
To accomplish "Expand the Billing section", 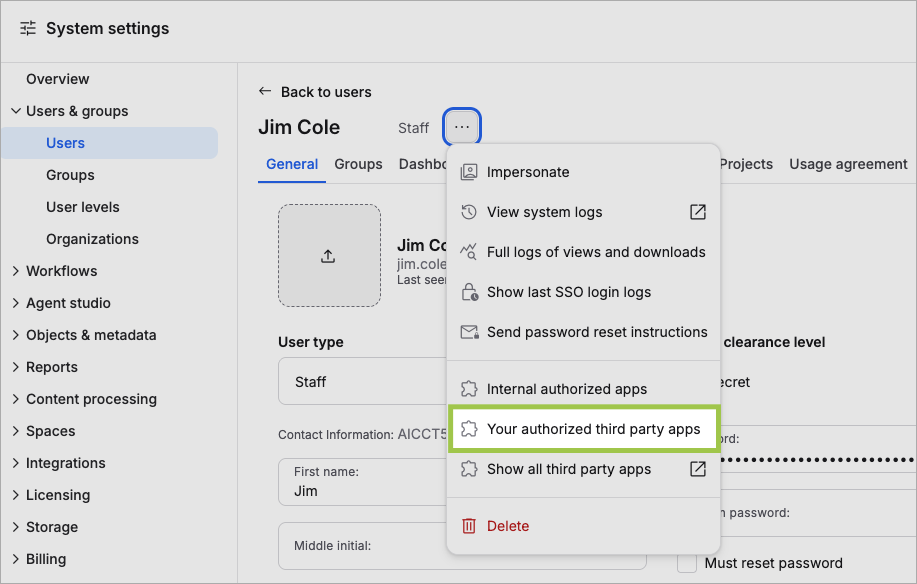I will tap(16, 559).
